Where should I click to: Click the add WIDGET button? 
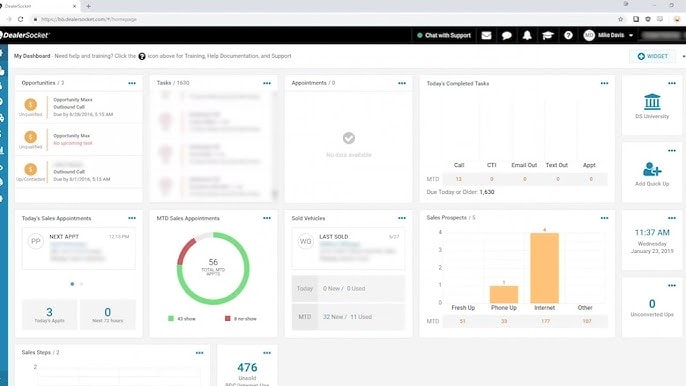652,56
